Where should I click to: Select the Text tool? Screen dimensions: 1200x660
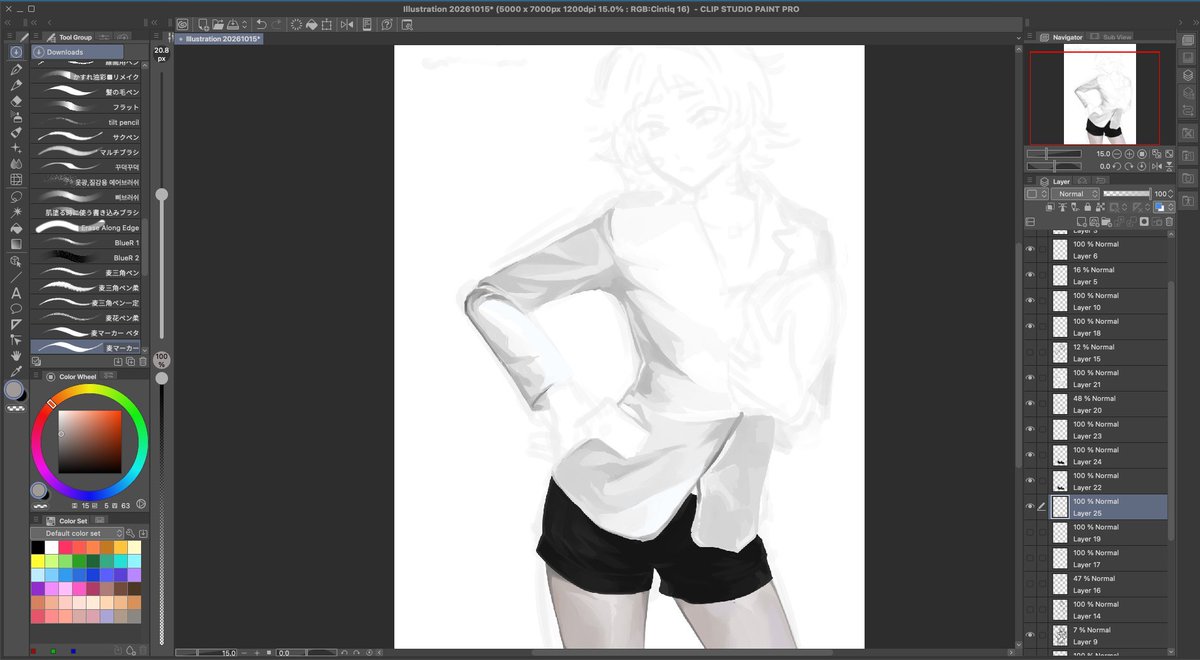(16, 293)
